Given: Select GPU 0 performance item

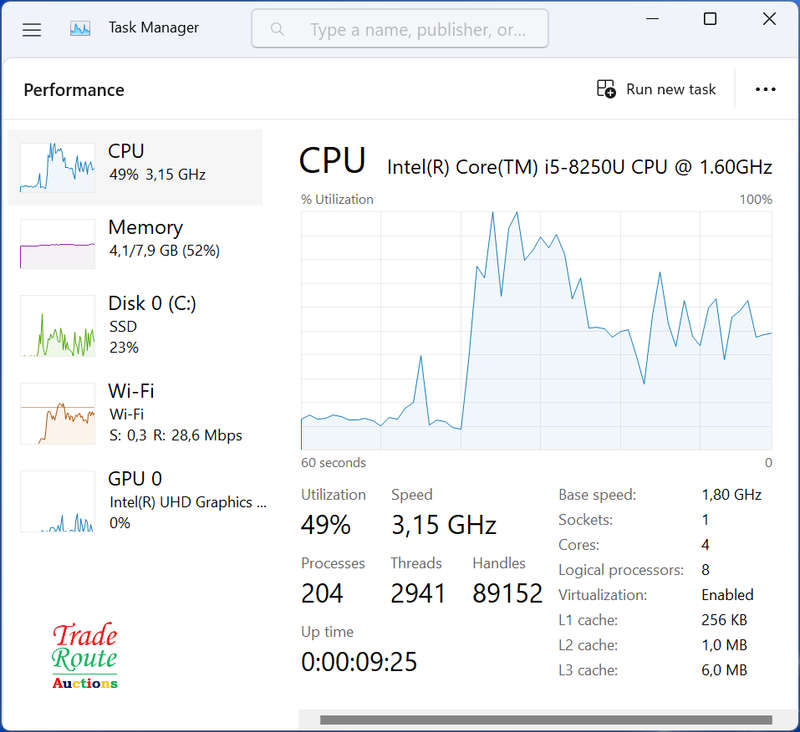Looking at the screenshot, I should [x=135, y=500].
